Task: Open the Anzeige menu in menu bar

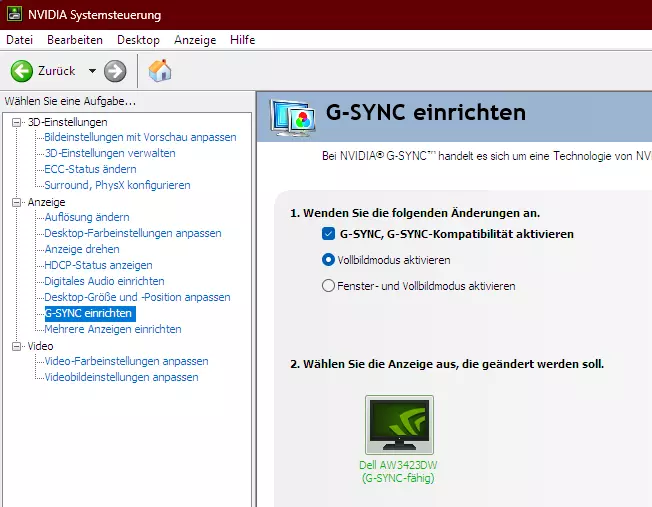Action: (x=195, y=40)
